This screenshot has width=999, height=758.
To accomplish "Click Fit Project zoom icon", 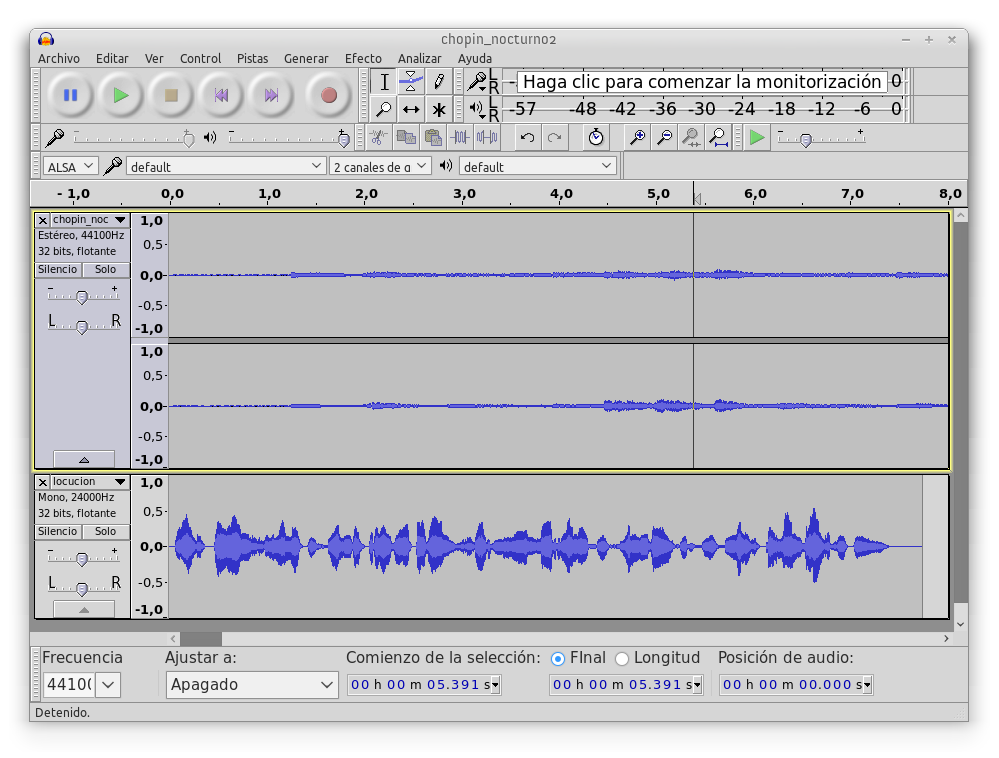I will pos(719,137).
